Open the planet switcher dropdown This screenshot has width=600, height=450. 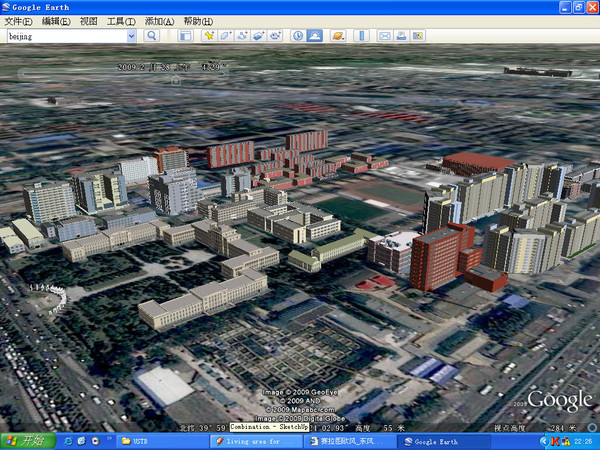point(338,36)
